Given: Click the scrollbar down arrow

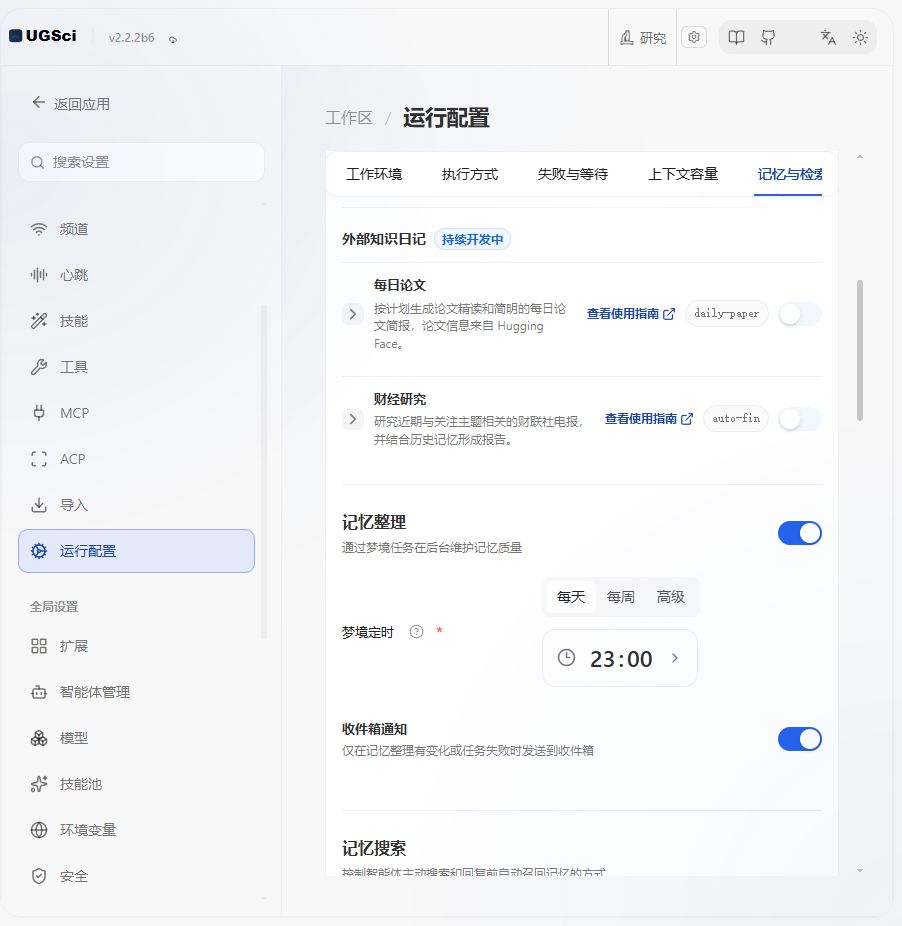Looking at the screenshot, I should [x=860, y=870].
